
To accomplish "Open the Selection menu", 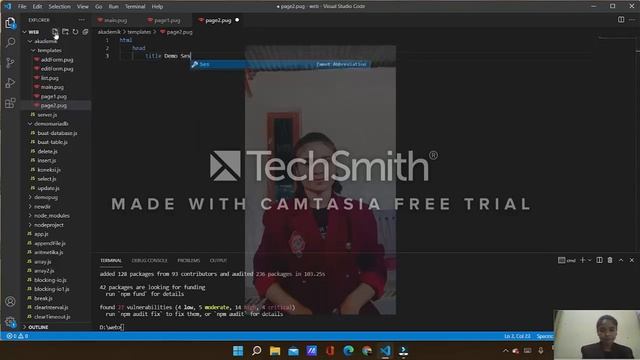I will click(60, 7).
